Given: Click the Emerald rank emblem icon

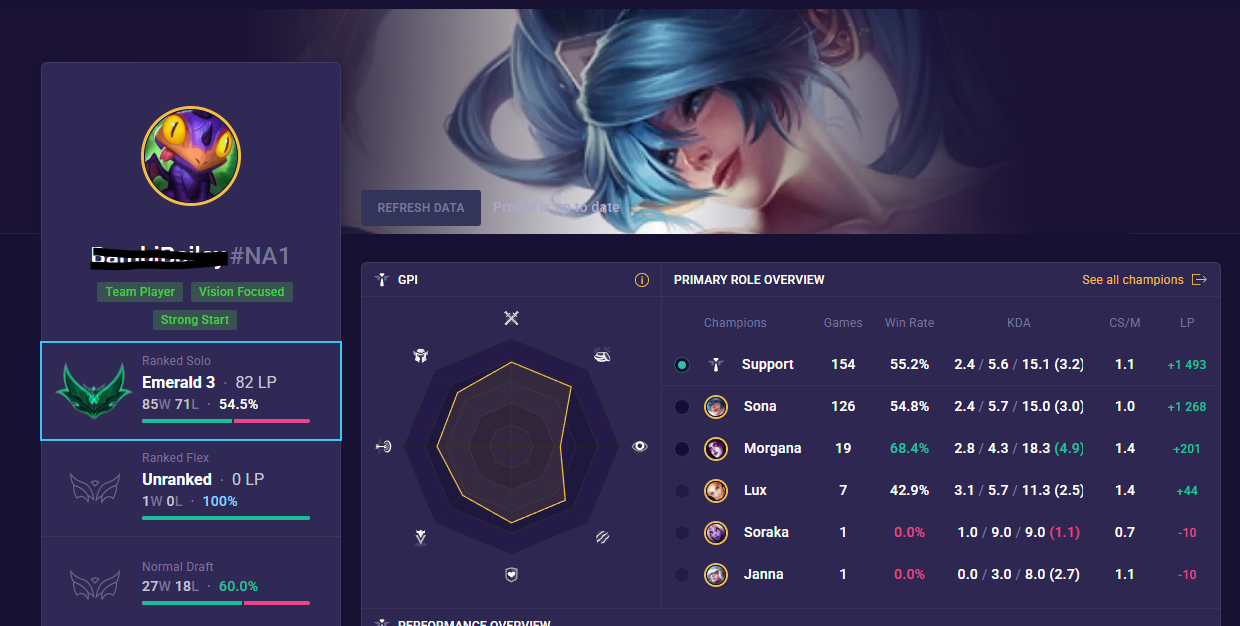Looking at the screenshot, I should point(94,391).
